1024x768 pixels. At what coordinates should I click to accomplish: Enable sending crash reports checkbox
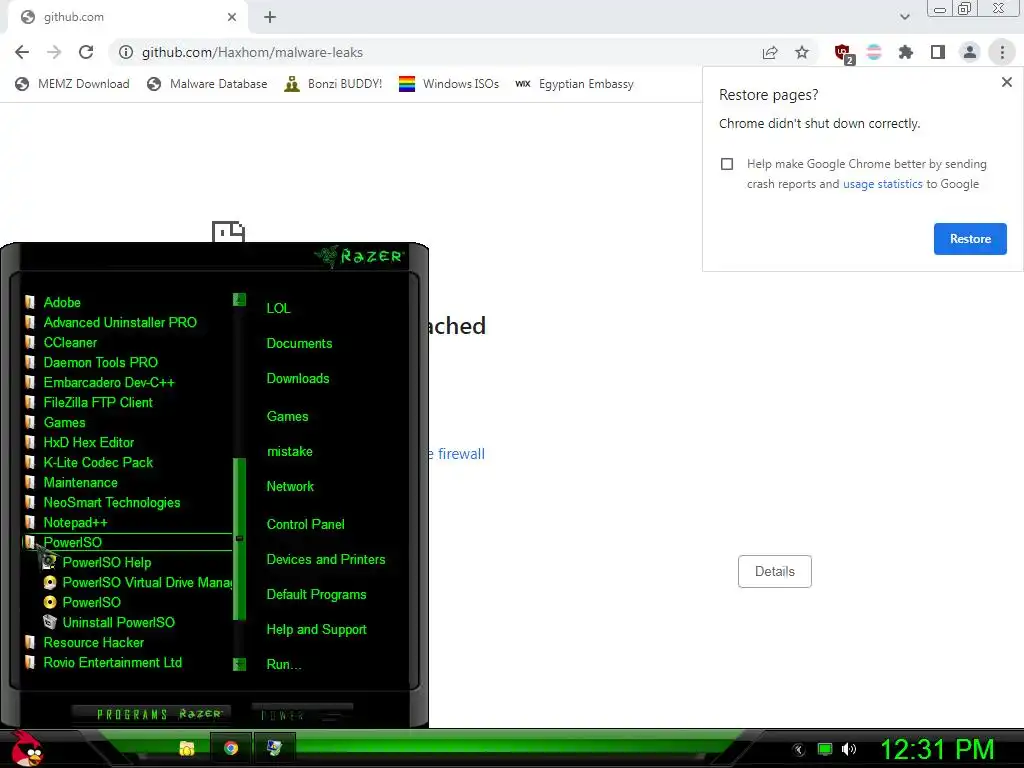click(727, 164)
